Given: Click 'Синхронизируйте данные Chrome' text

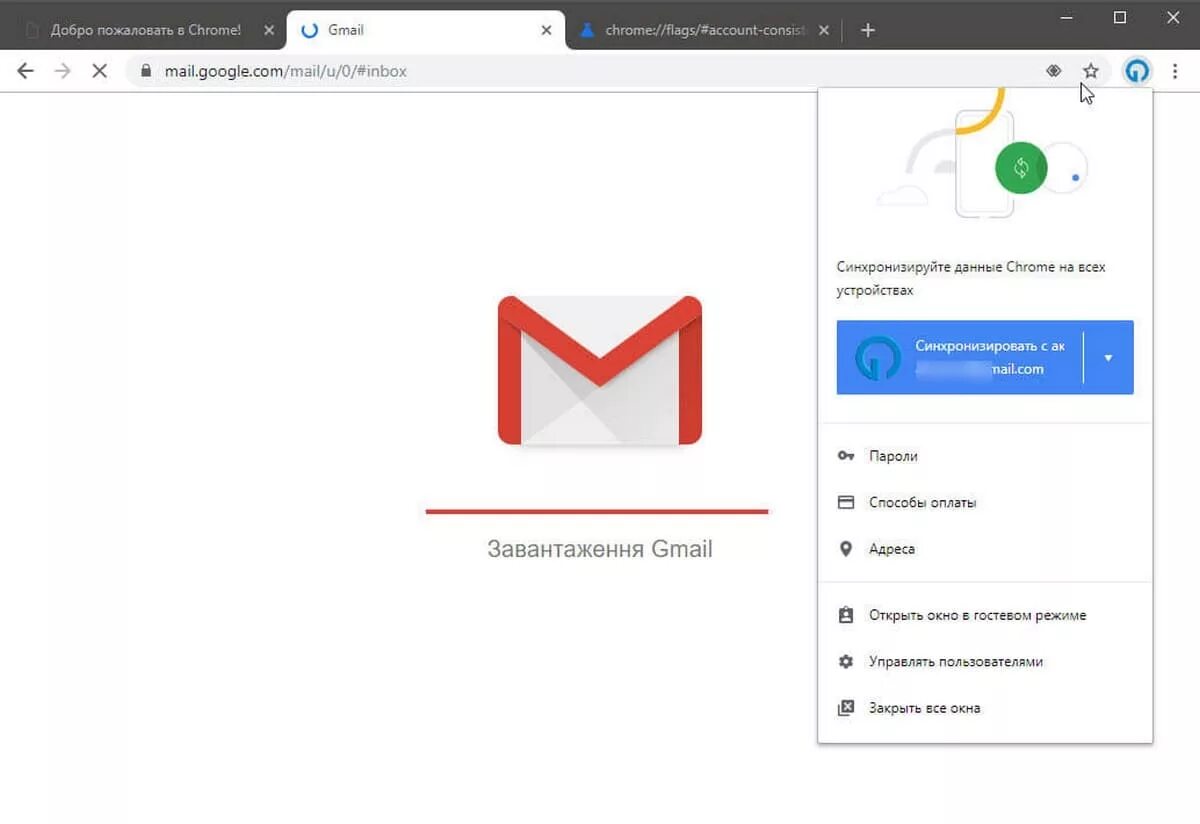Looking at the screenshot, I should 971,279.
